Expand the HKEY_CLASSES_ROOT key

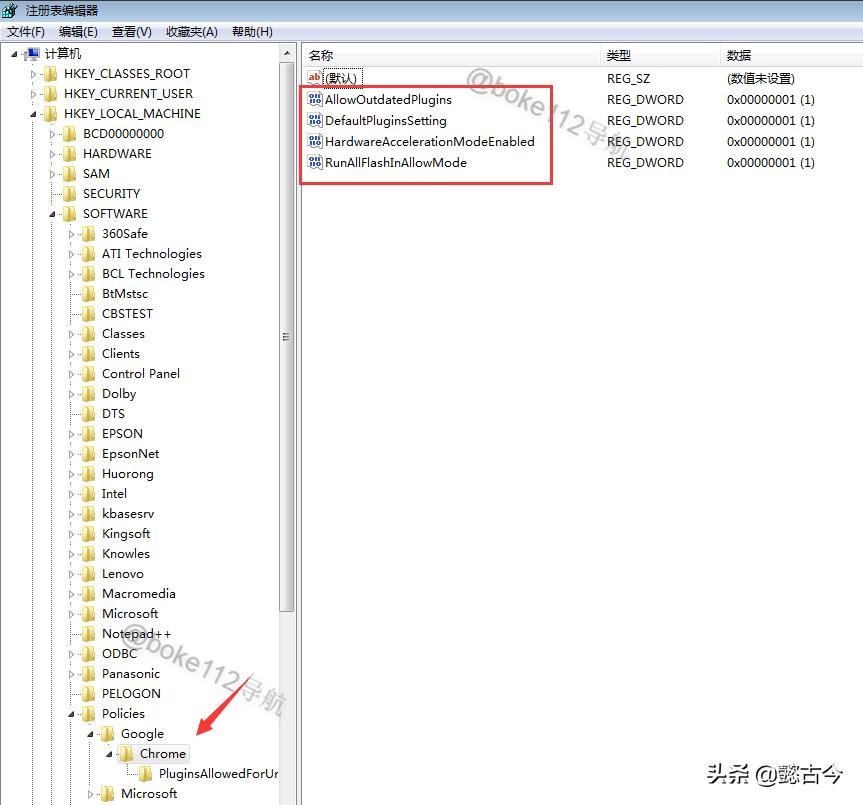tap(34, 74)
